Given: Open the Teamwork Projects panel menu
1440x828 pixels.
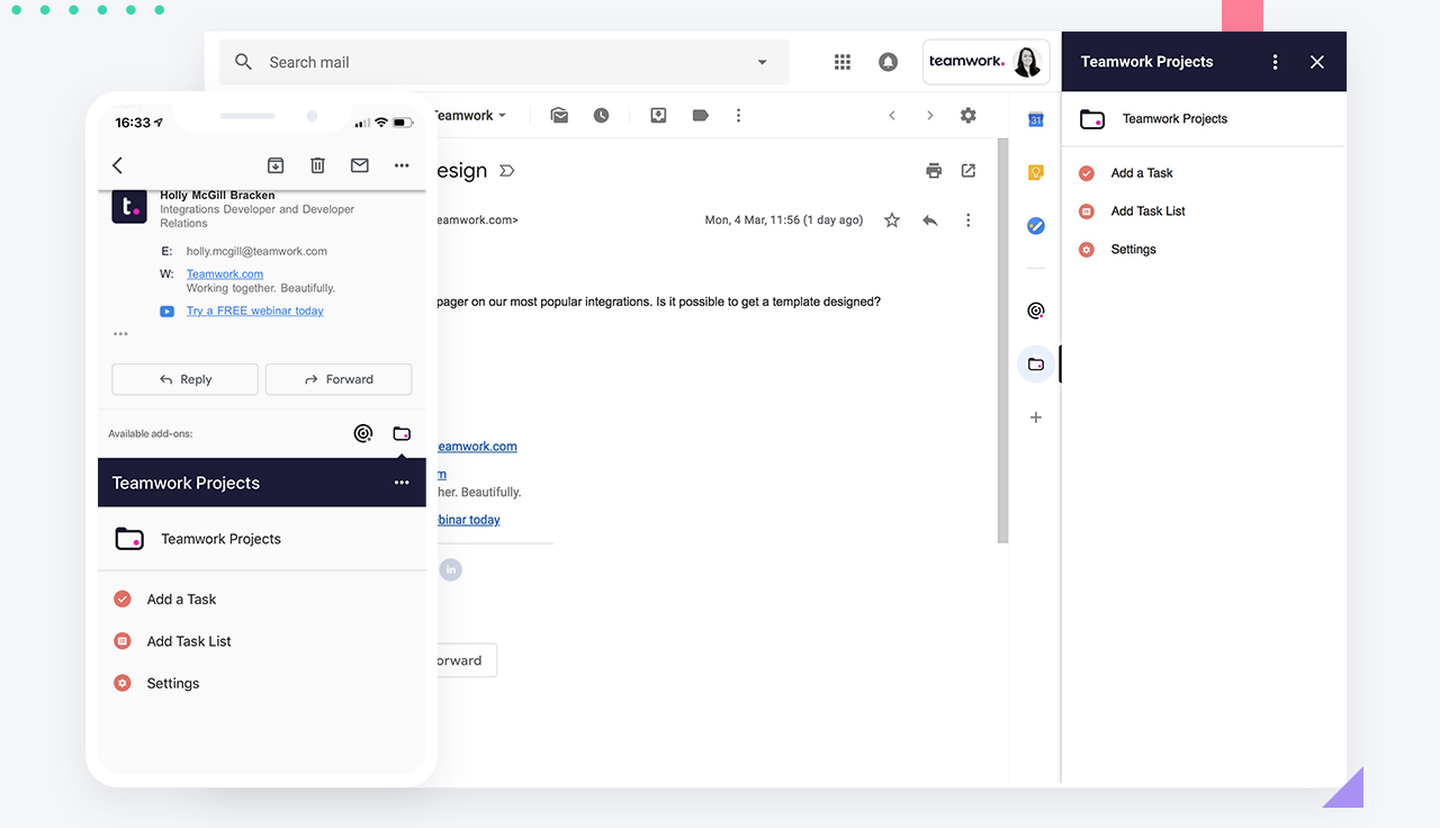Looking at the screenshot, I should [1274, 61].
